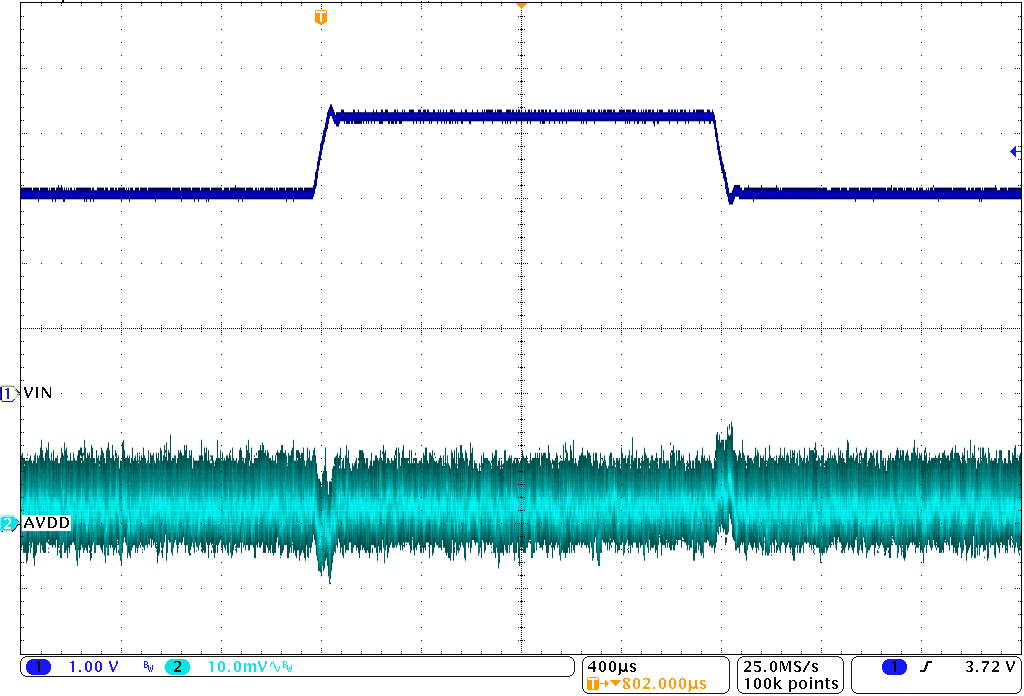Select the VIN channel label
The width and height of the screenshot is (1024, 696).
pos(36,393)
